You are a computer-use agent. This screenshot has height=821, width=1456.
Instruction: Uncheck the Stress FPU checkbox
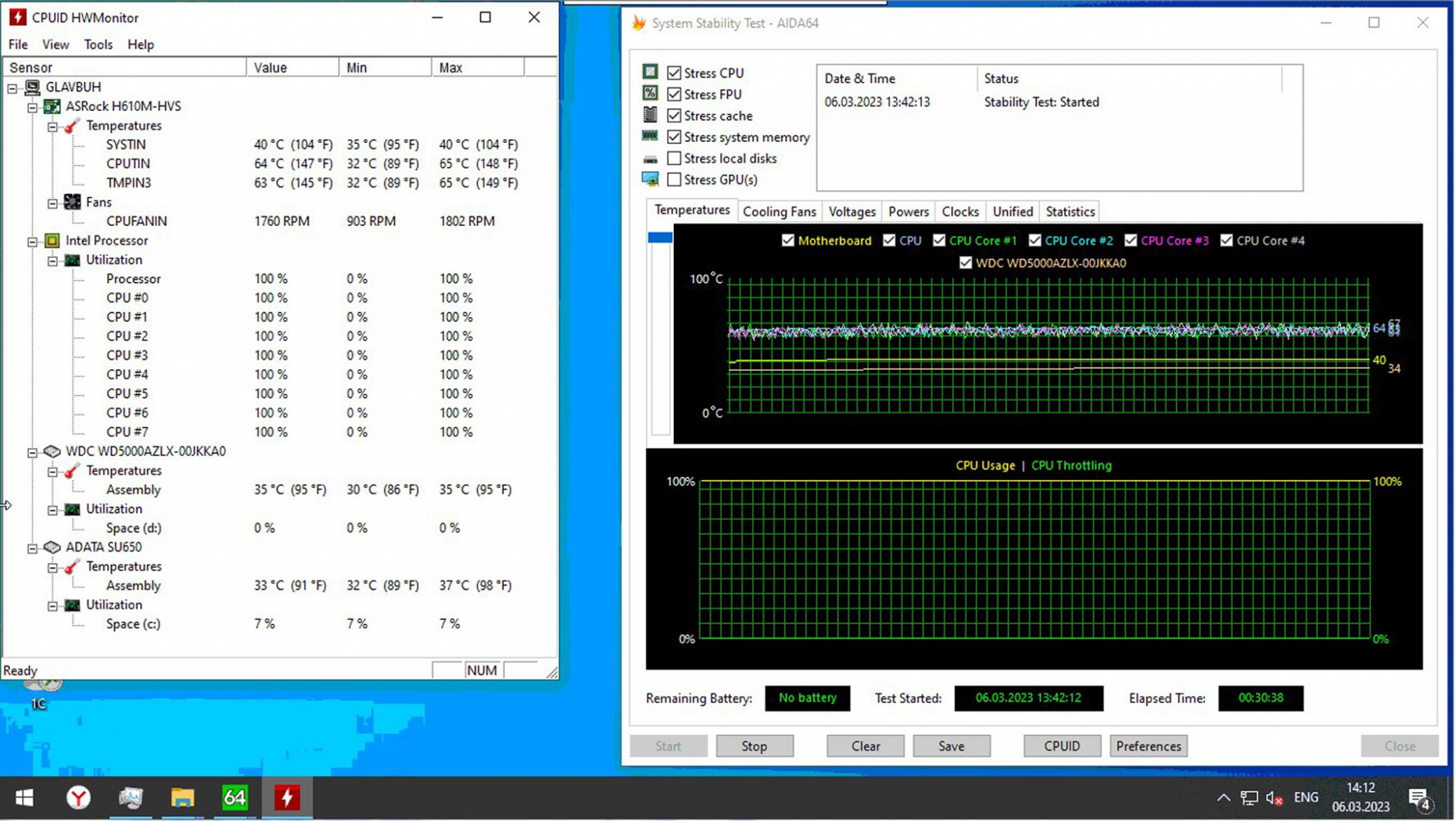point(674,94)
